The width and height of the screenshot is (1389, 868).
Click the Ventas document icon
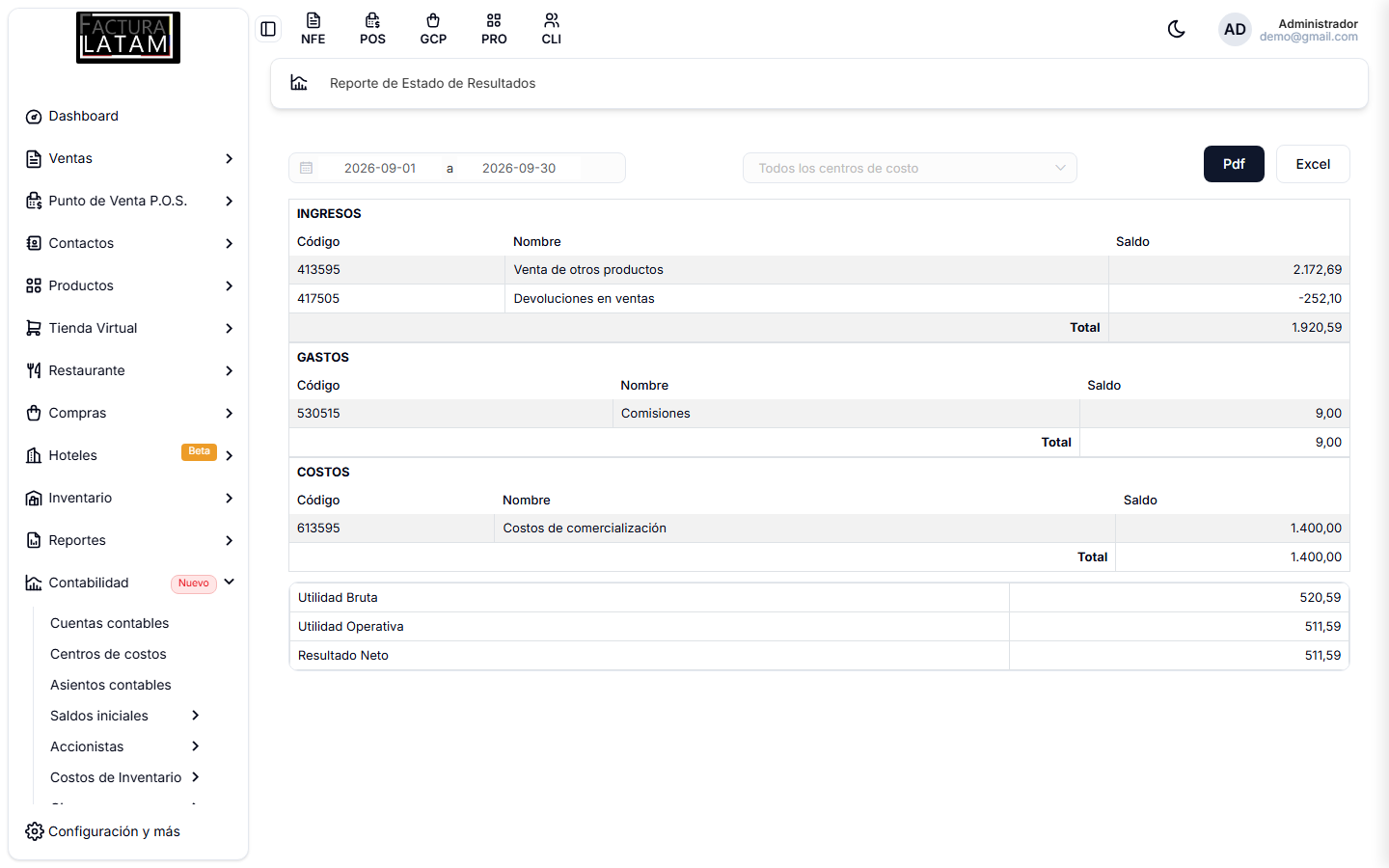[34, 159]
